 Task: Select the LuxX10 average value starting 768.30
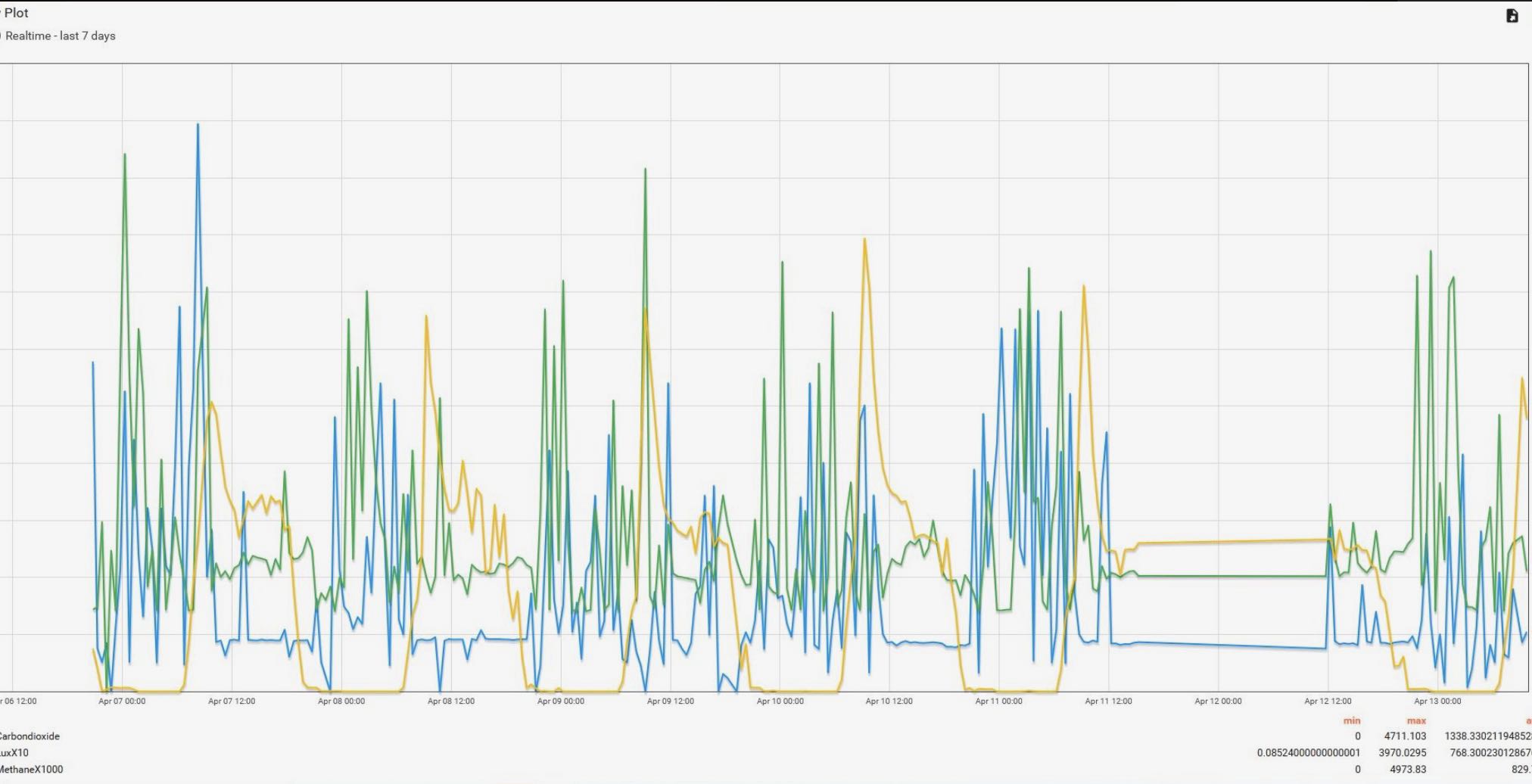coord(1491,753)
